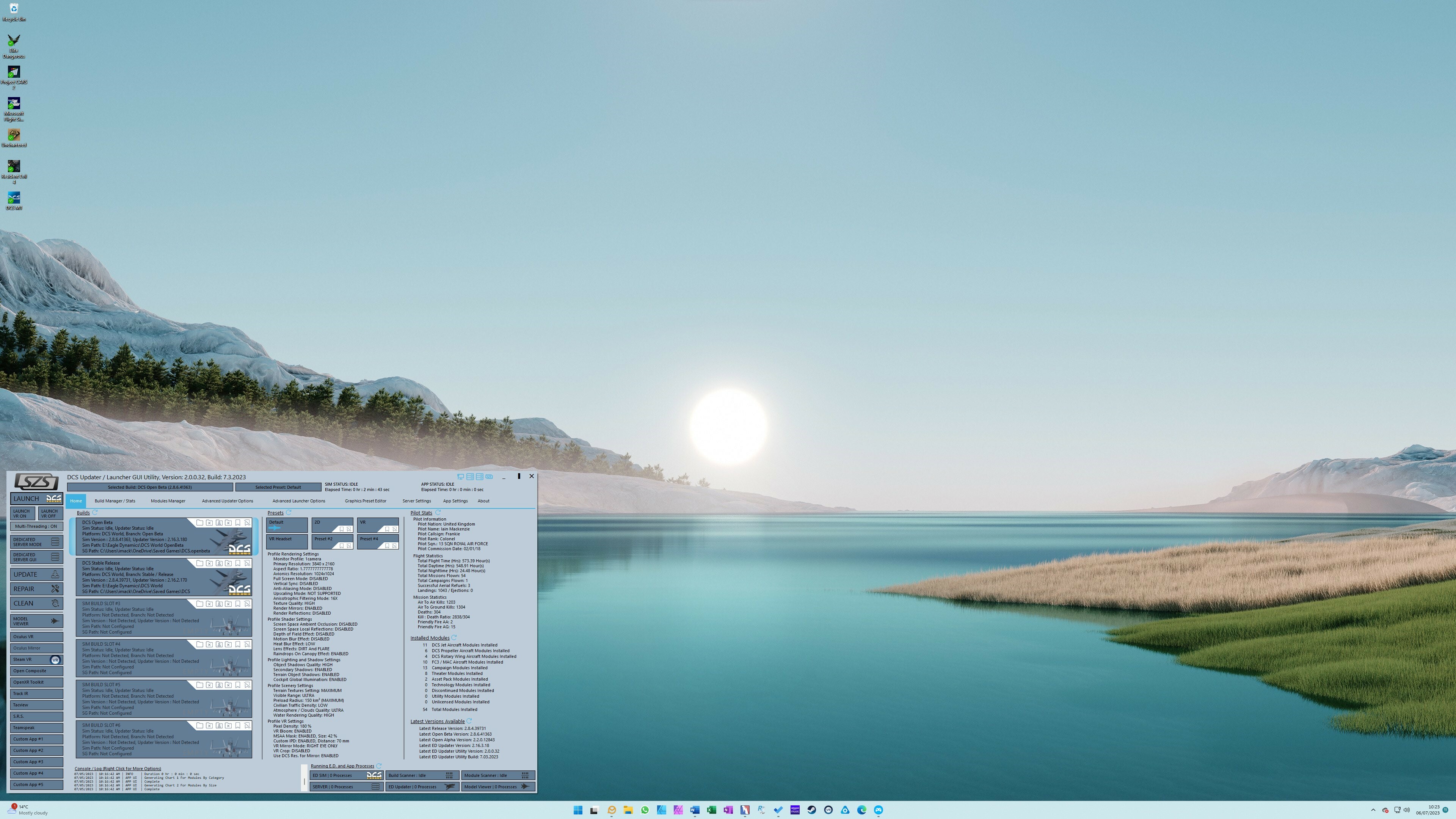
Task: Select the VR Headset preset
Action: 287,541
